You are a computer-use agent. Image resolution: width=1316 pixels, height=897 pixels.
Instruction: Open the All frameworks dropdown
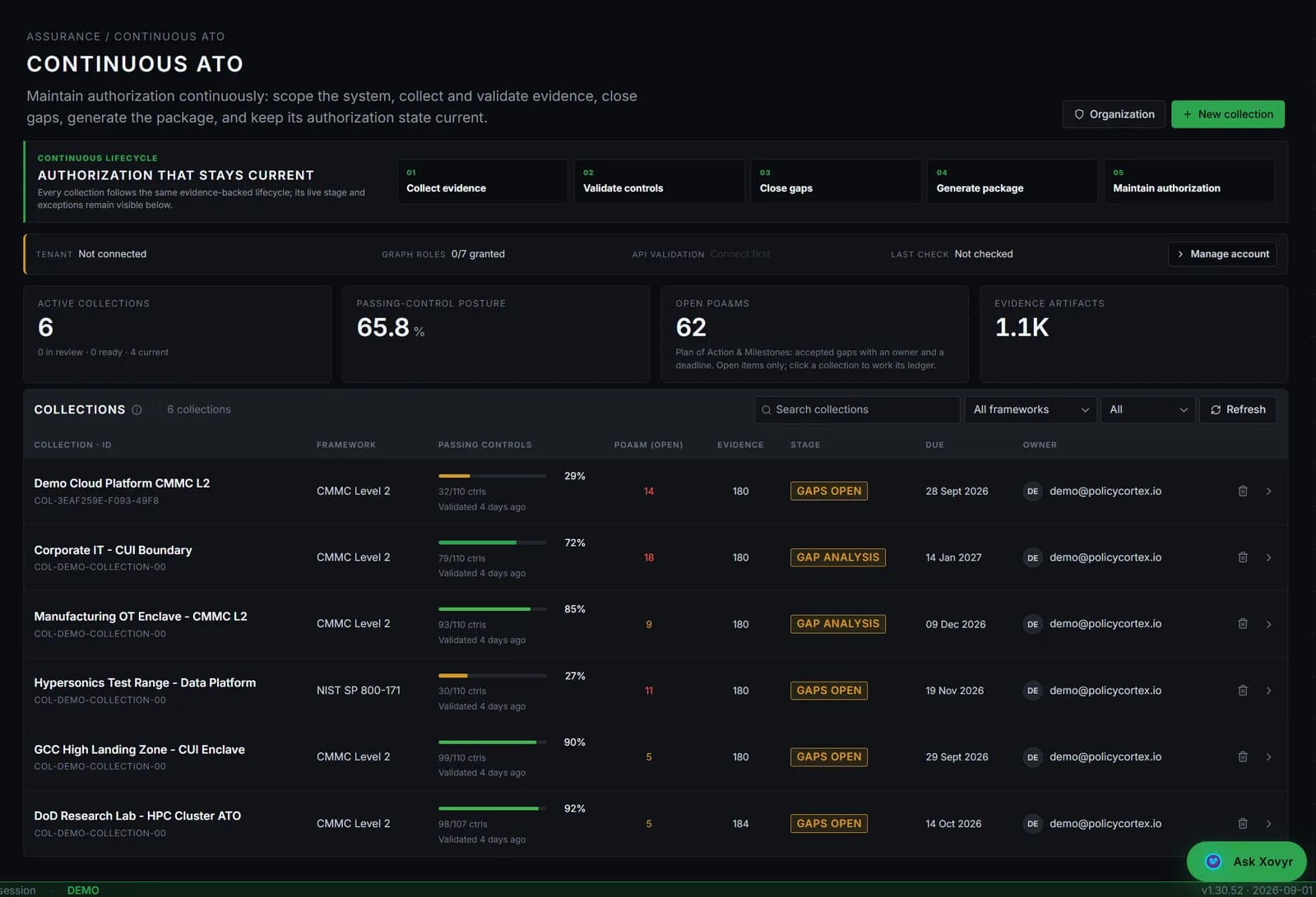(1031, 409)
